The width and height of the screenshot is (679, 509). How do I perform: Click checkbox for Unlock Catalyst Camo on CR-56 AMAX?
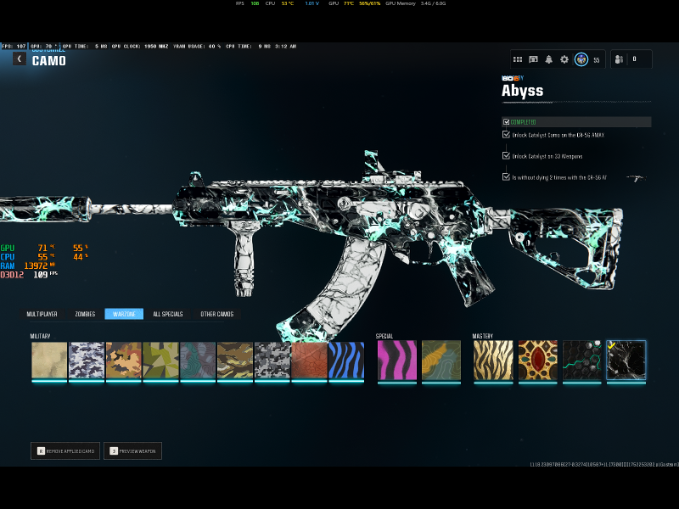(x=506, y=135)
